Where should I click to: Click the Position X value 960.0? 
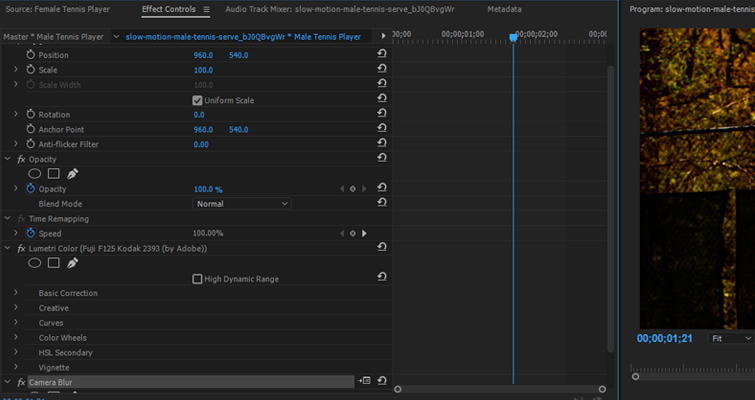tap(203, 55)
